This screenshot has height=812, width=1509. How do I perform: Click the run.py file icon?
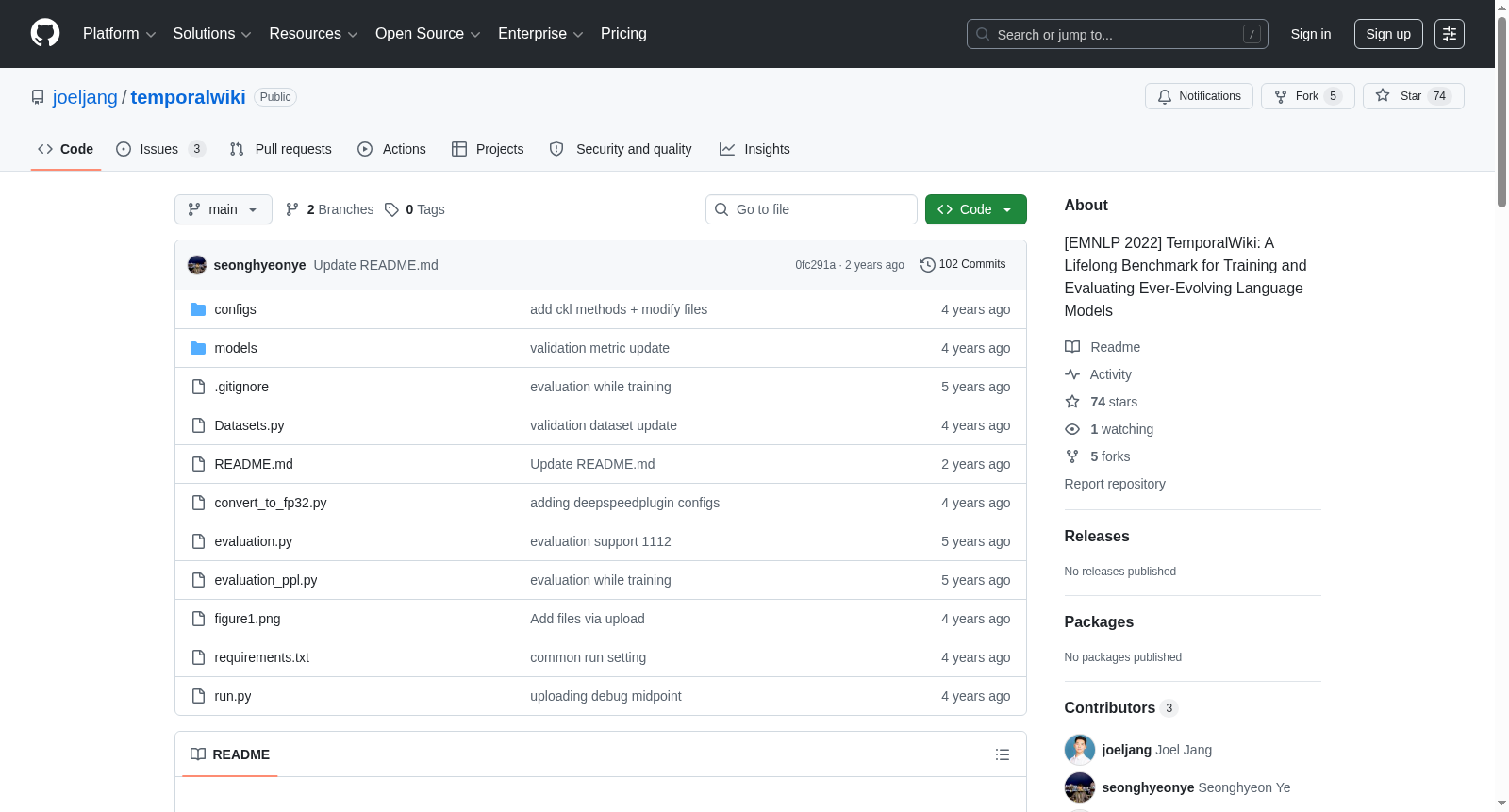tap(198, 696)
